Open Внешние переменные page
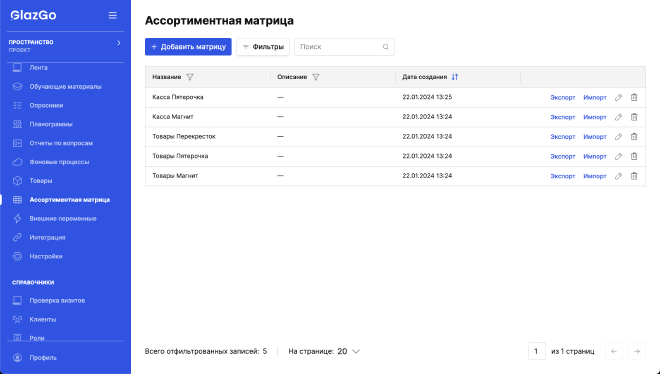 63,219
